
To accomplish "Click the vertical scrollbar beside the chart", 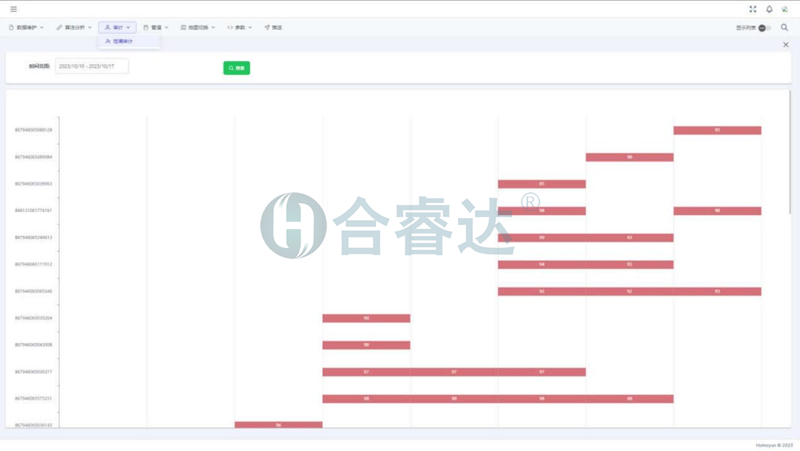I will [x=790, y=152].
